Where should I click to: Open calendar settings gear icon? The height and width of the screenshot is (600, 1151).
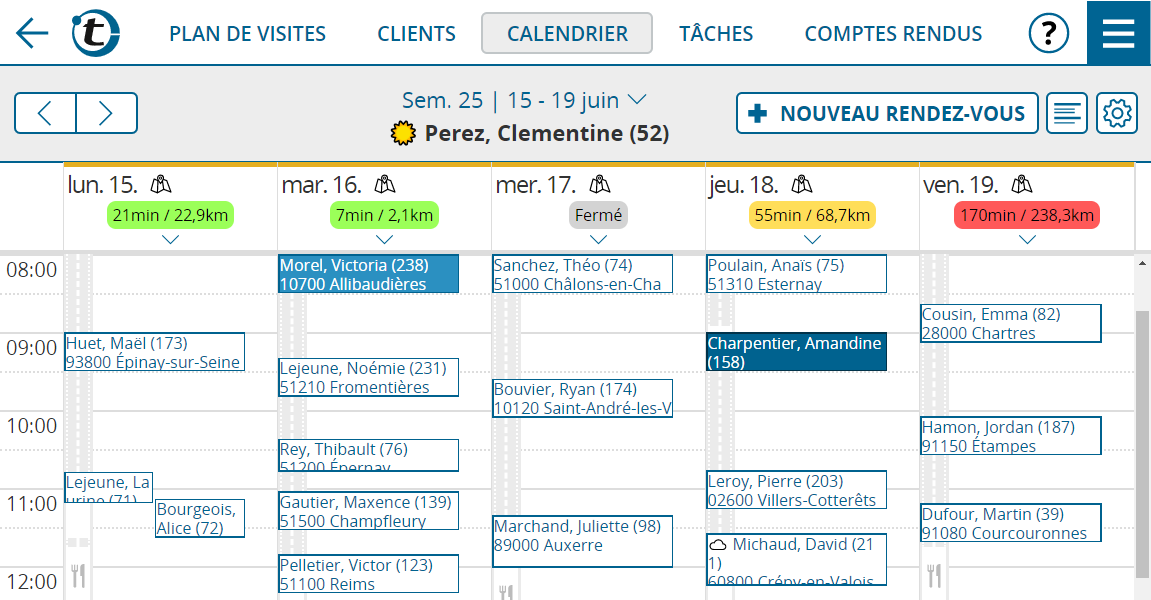point(1117,113)
